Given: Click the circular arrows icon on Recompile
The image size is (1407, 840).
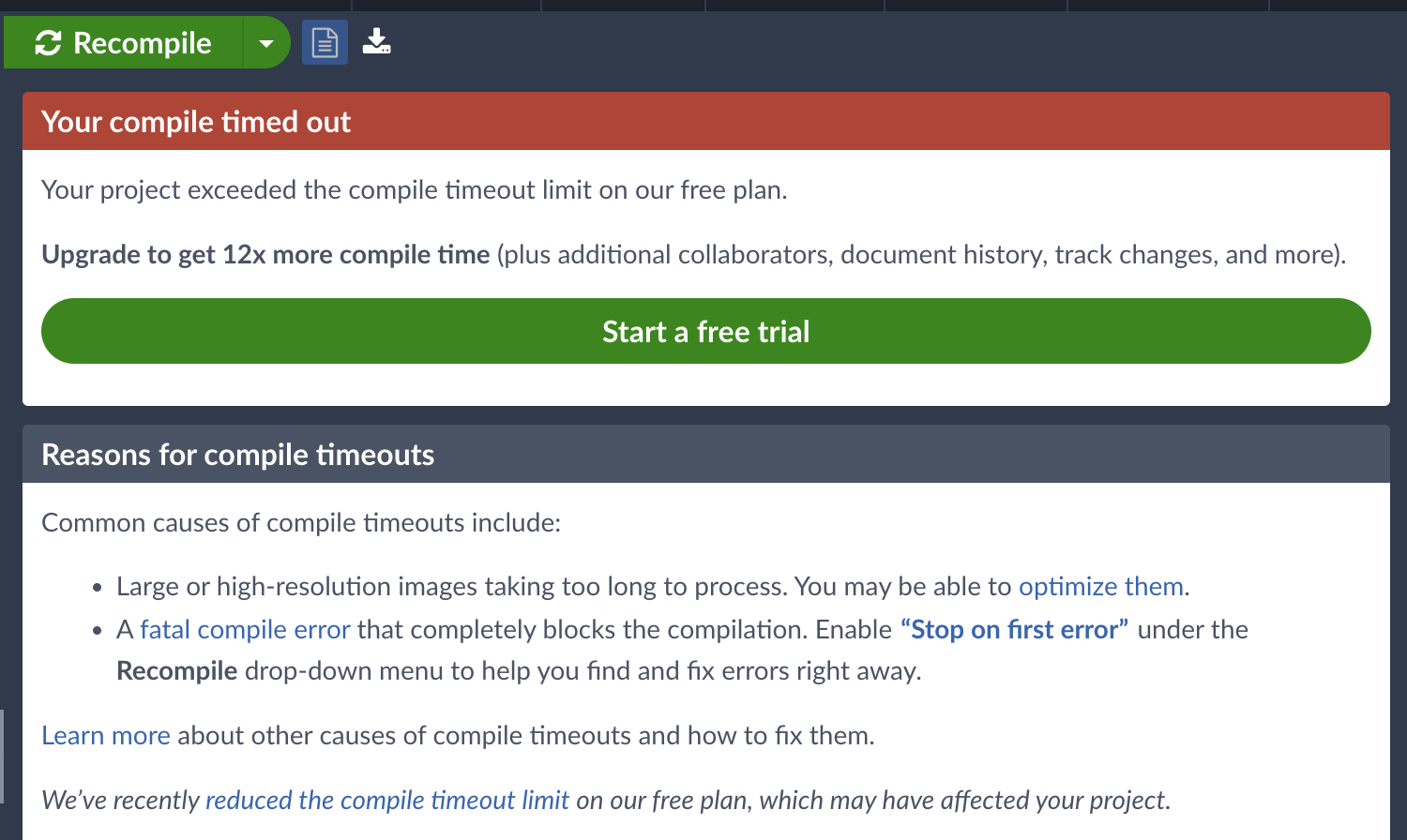Looking at the screenshot, I should click(48, 43).
